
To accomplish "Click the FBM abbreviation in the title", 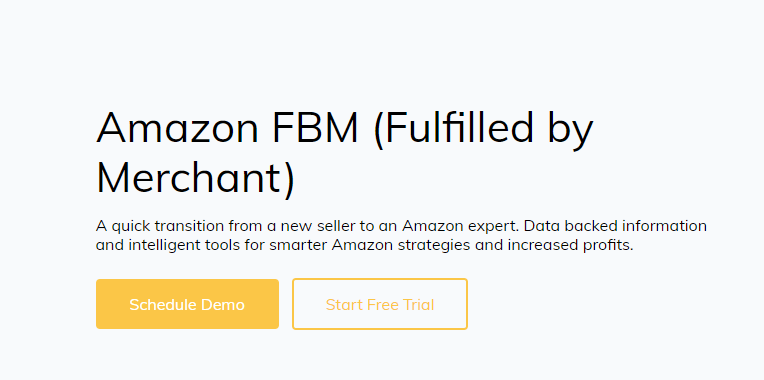I will click(315, 128).
